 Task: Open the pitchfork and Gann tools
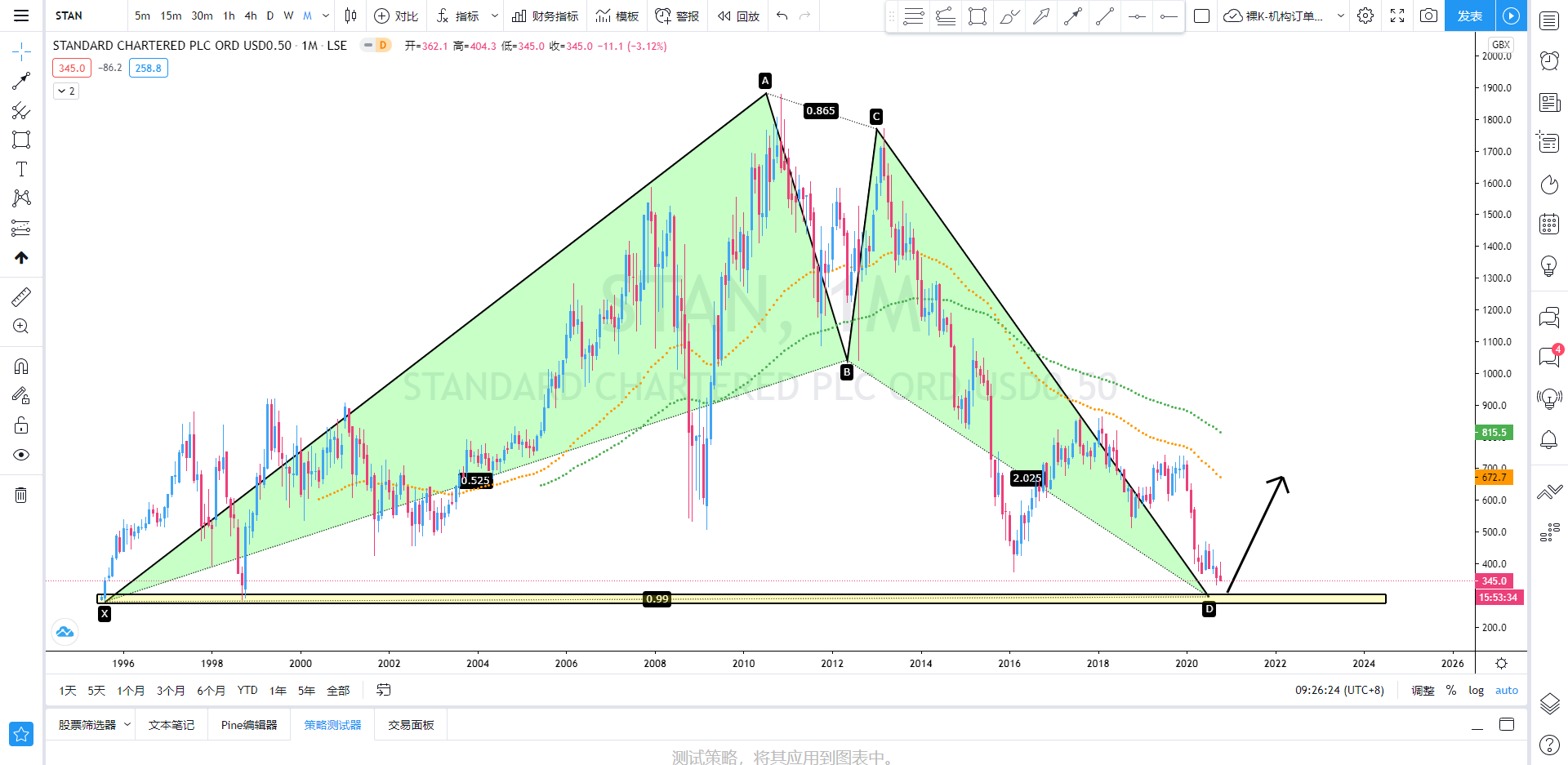click(21, 110)
